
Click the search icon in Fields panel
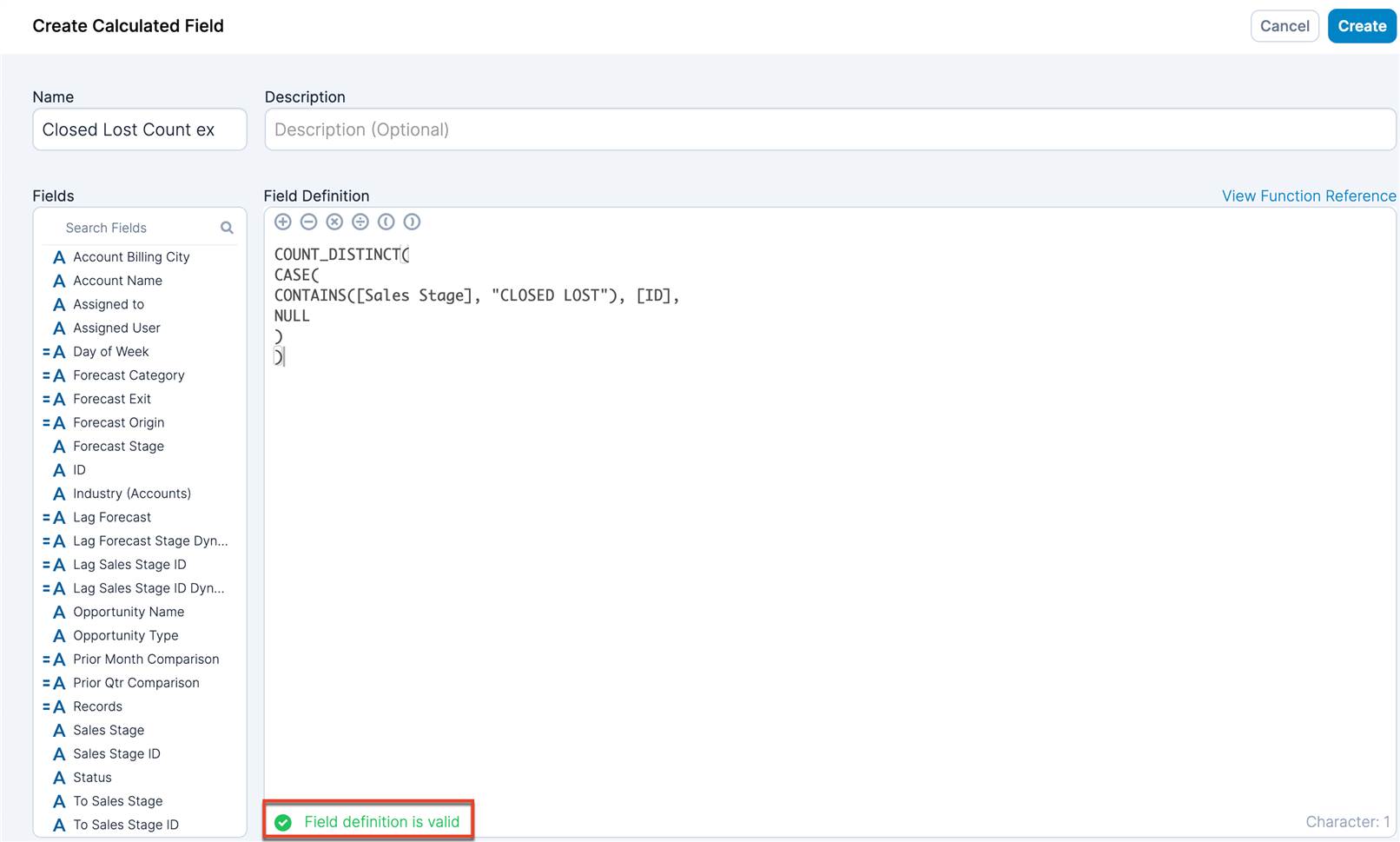[226, 227]
